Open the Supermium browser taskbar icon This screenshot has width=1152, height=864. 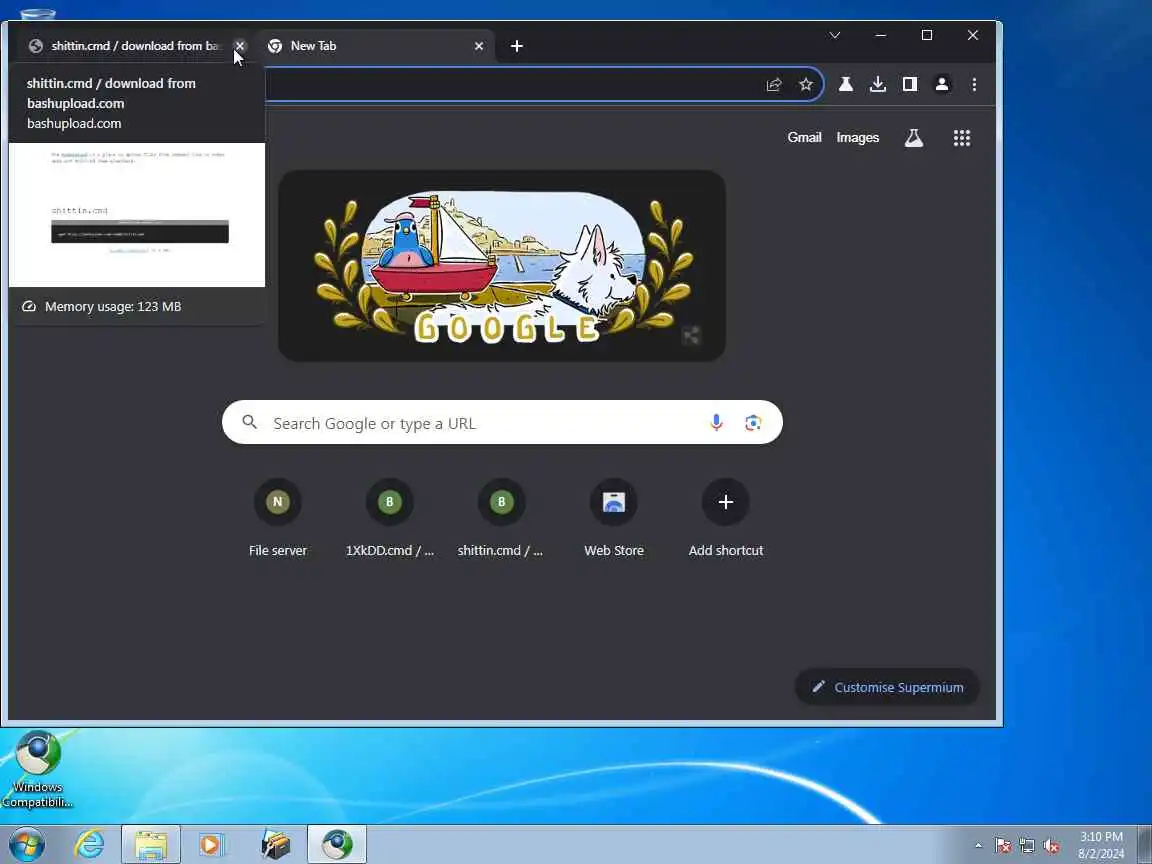click(x=336, y=844)
